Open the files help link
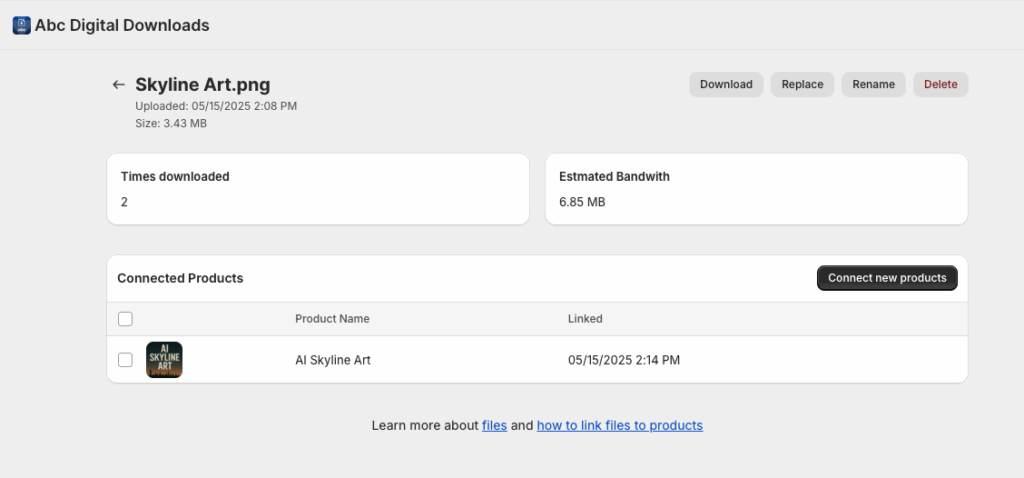 click(x=494, y=426)
